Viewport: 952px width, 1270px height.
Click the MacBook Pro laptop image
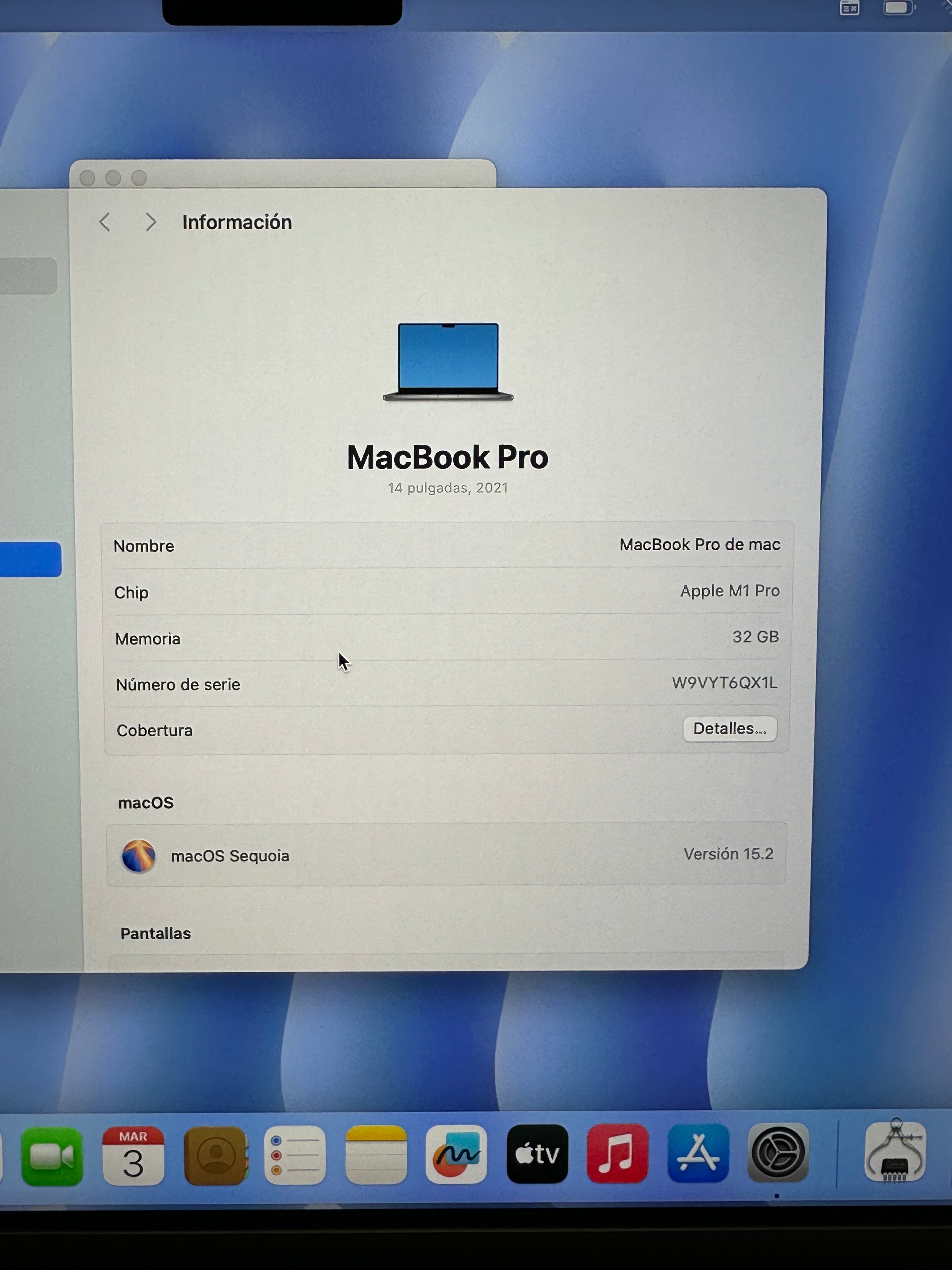pyautogui.click(x=448, y=362)
